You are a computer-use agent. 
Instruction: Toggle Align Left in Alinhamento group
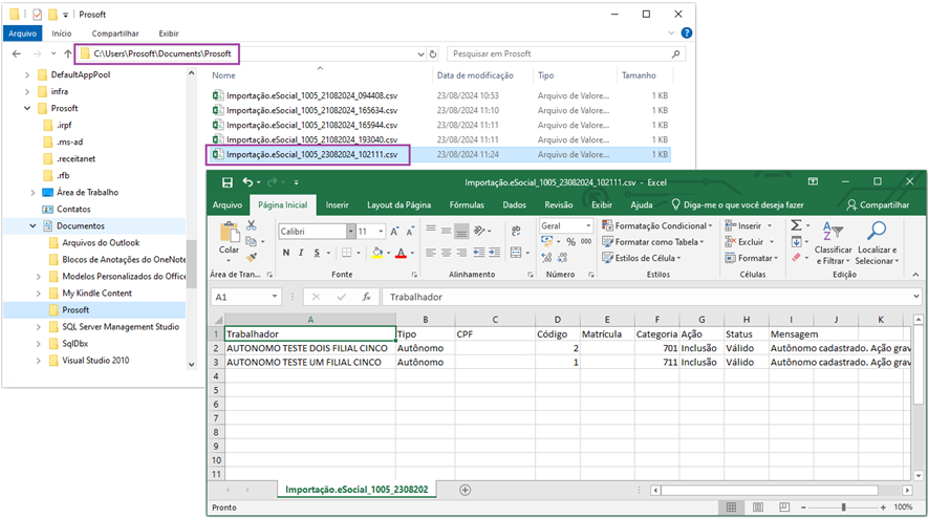click(x=430, y=253)
